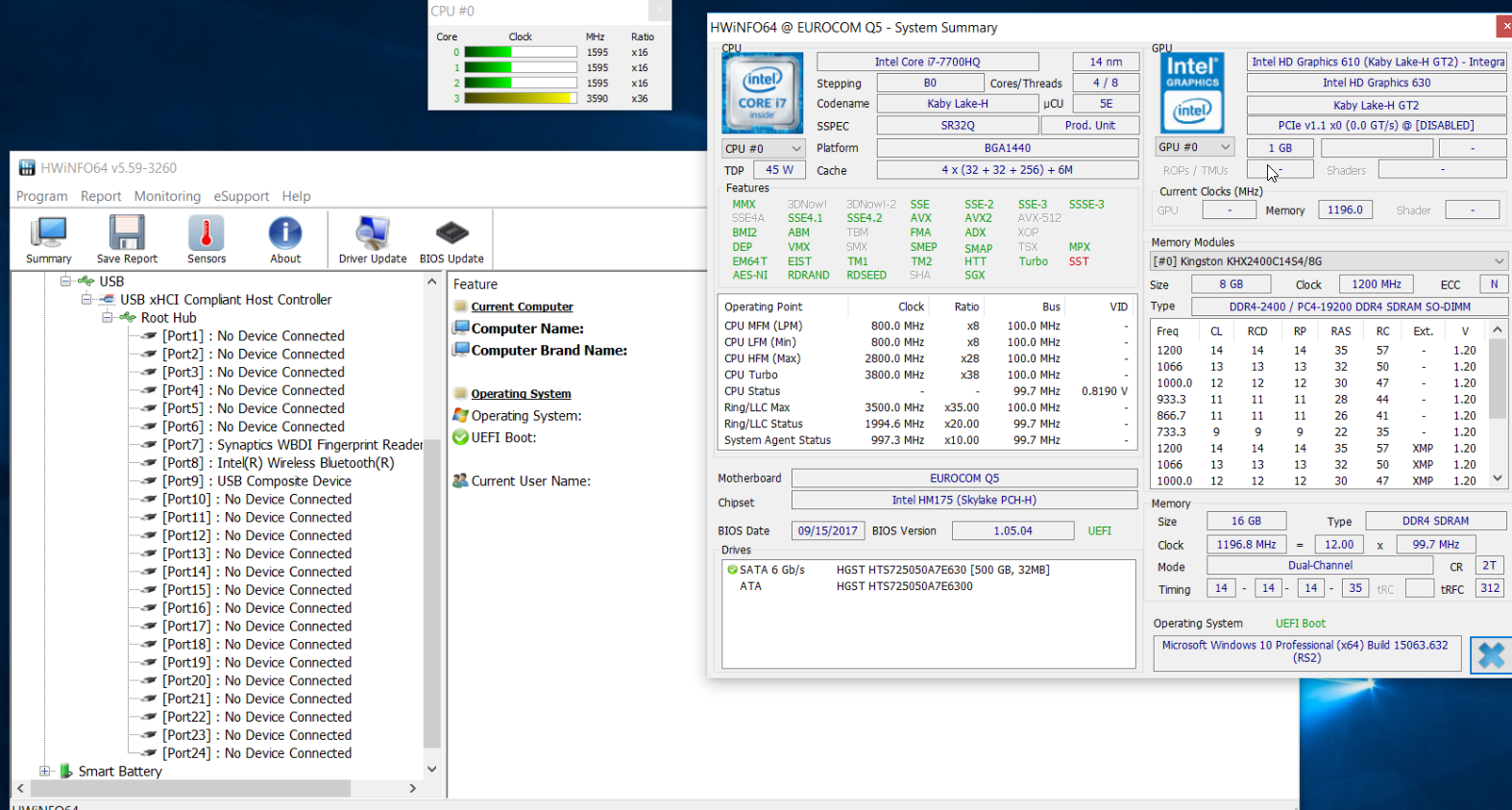Click the UEFI Boot green check icon
The height and width of the screenshot is (810, 1512).
[460, 437]
